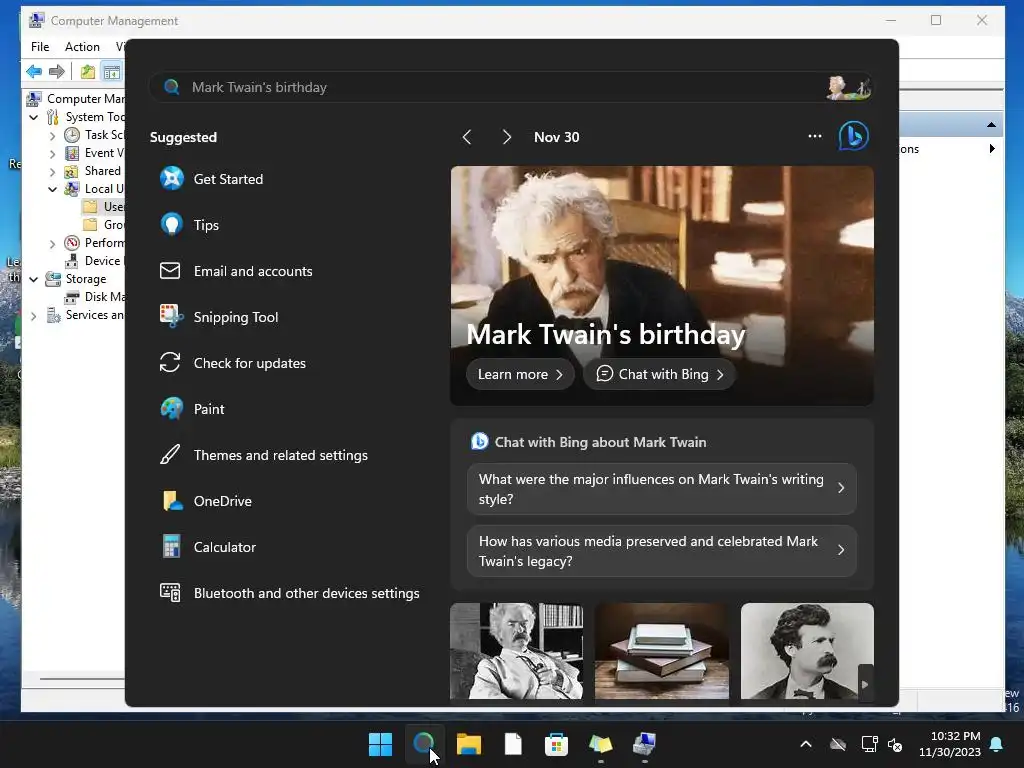Expand Task Scheduler tree node
The height and width of the screenshot is (768, 1024).
coord(52,136)
